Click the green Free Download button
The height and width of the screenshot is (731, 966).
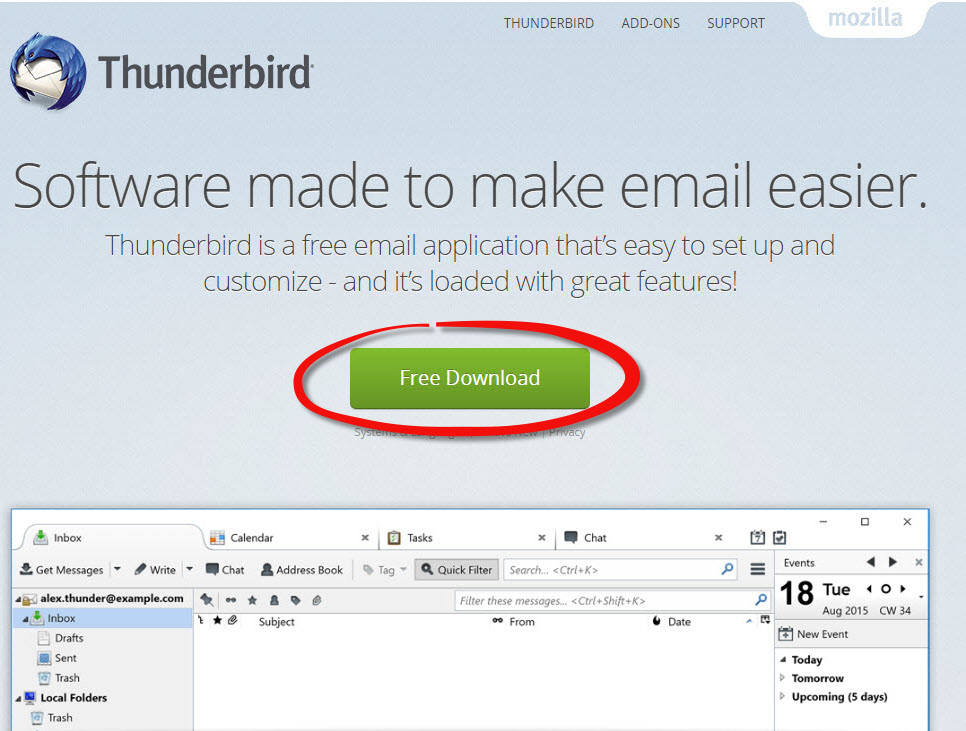tap(469, 378)
